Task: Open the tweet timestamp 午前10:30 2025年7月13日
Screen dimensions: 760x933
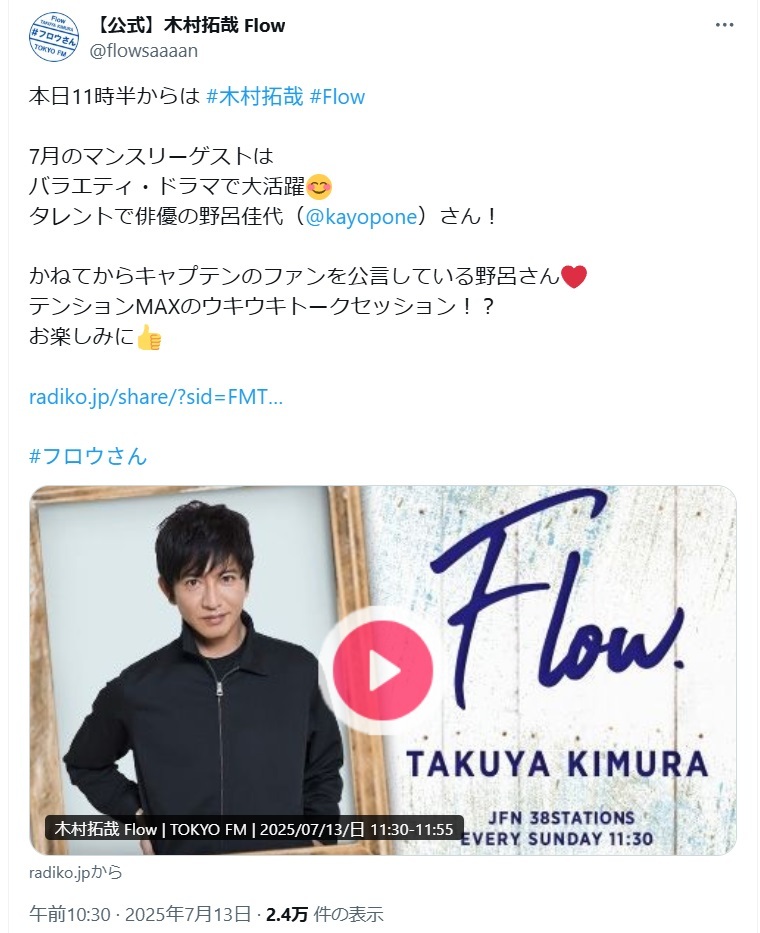Action: pyautogui.click(x=140, y=913)
